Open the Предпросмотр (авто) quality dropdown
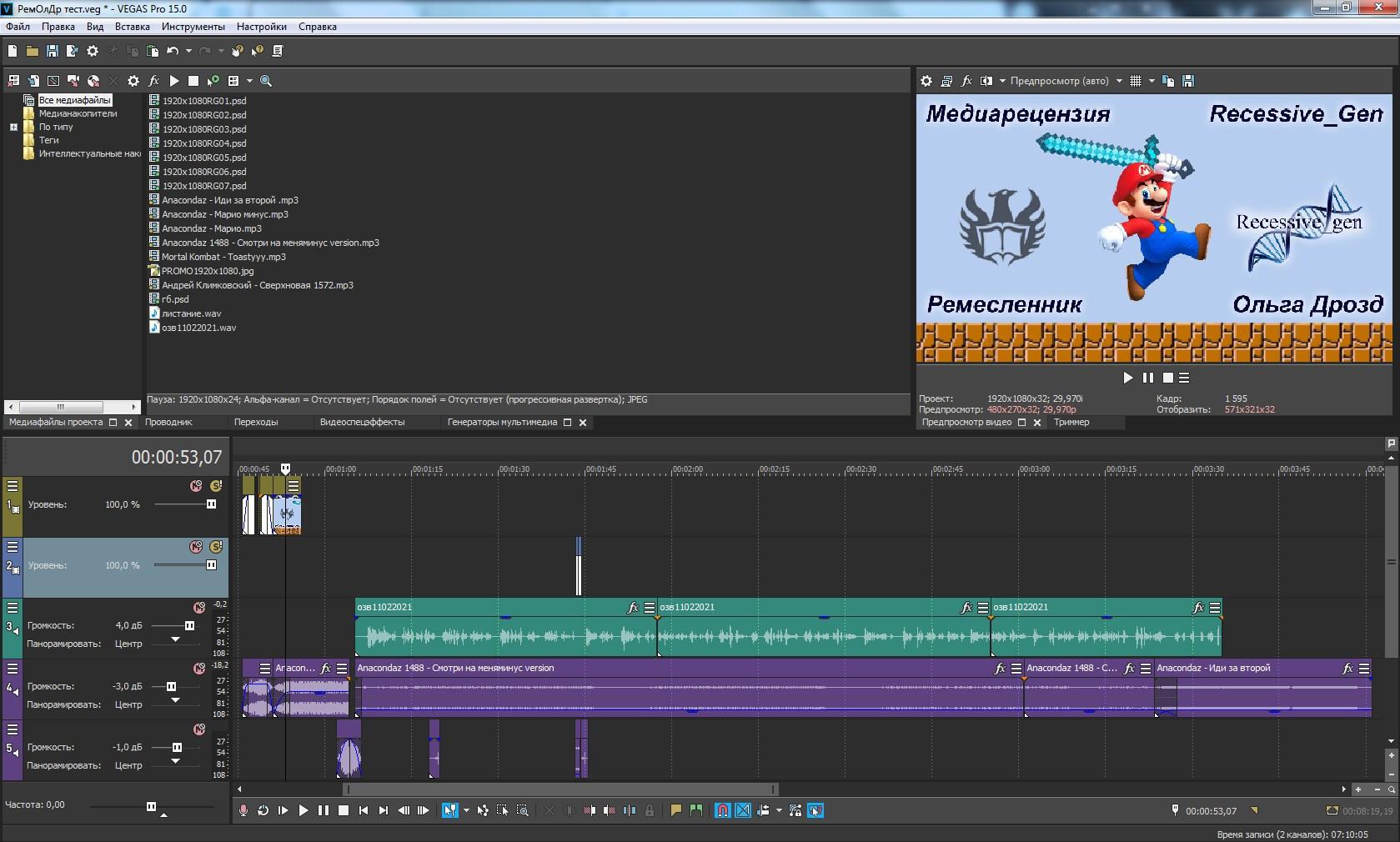This screenshot has height=842, width=1400. coord(1066,81)
